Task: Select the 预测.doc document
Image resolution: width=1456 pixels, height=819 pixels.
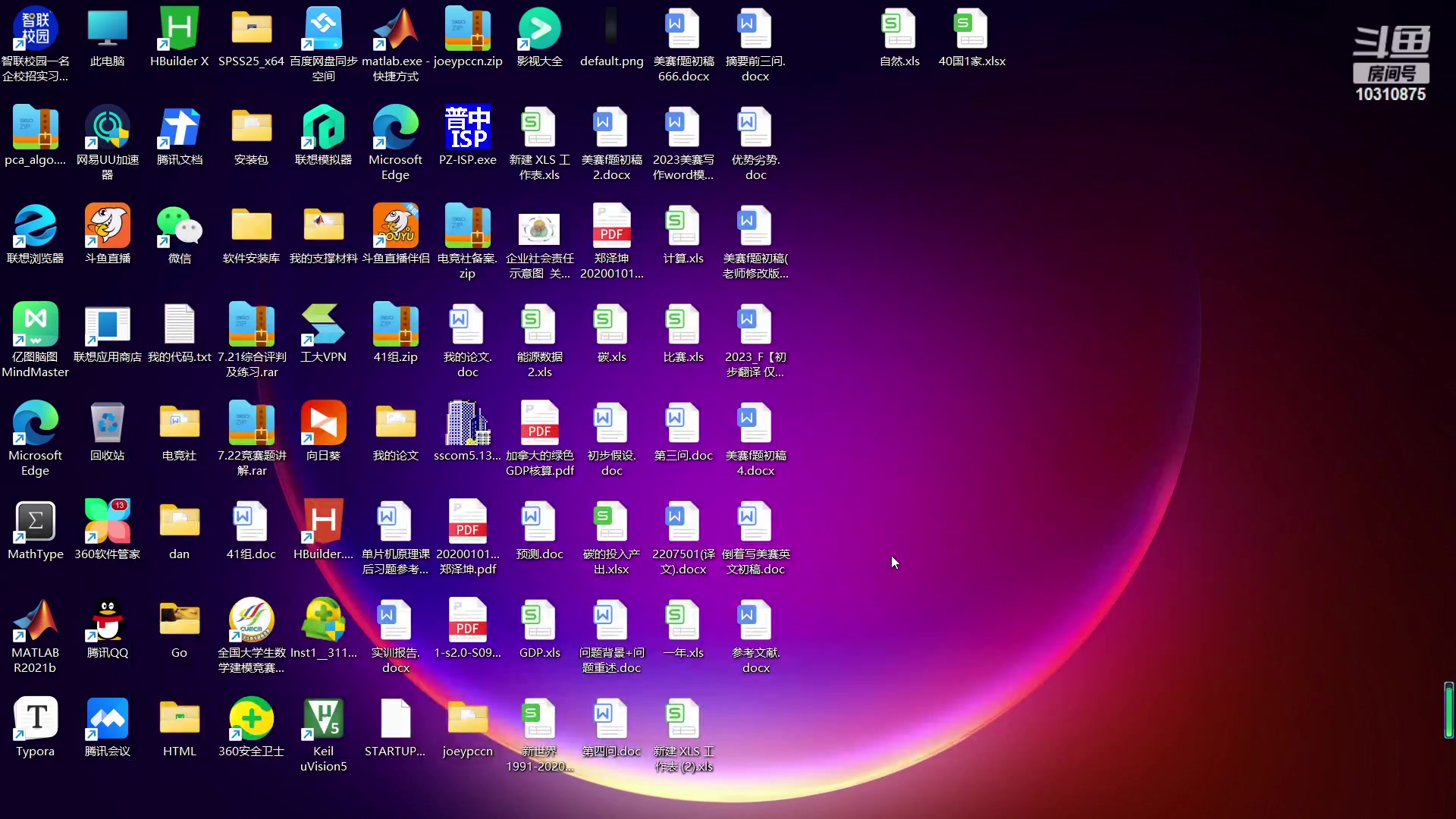Action: click(539, 529)
